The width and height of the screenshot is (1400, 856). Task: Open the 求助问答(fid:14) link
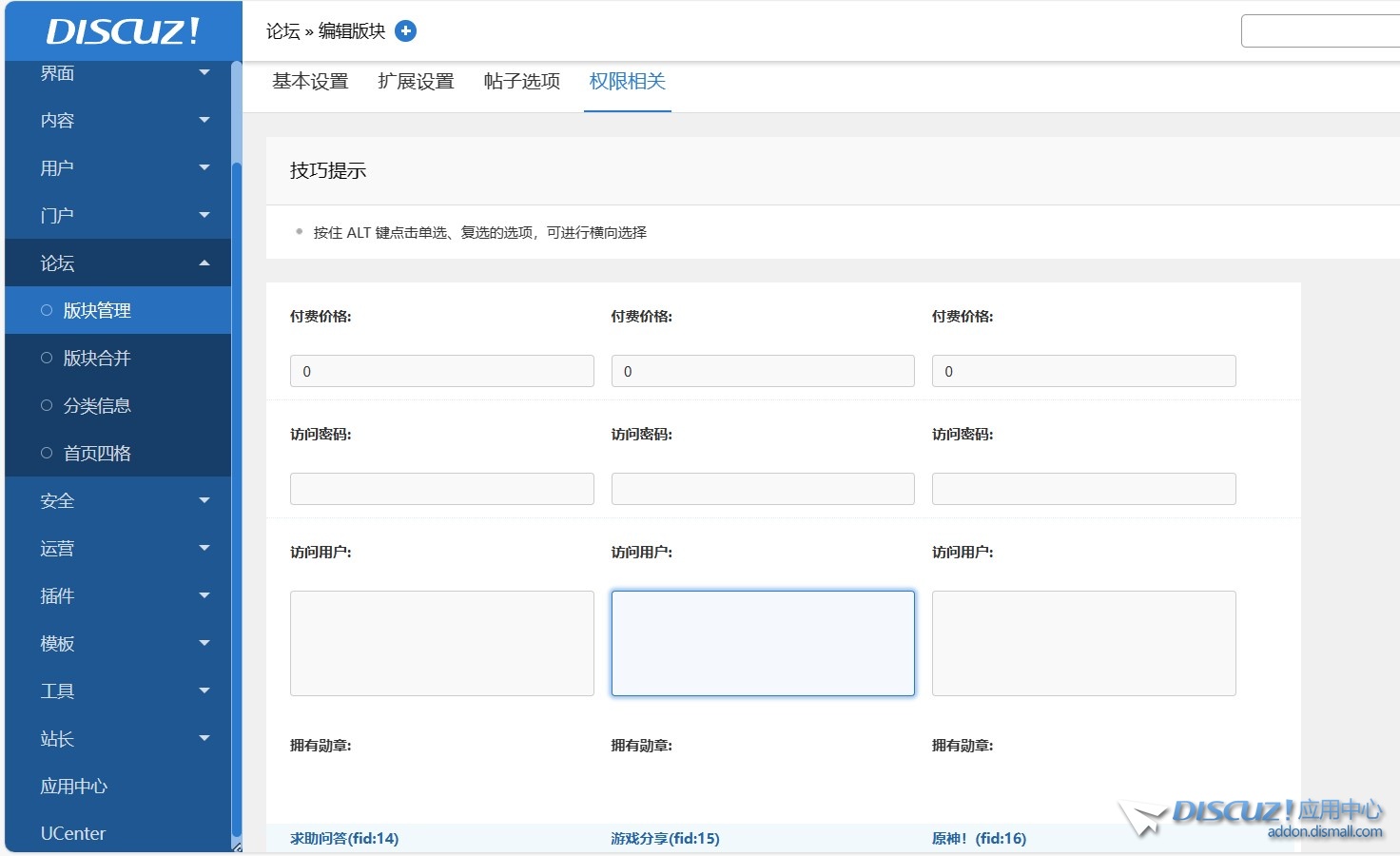coord(343,838)
